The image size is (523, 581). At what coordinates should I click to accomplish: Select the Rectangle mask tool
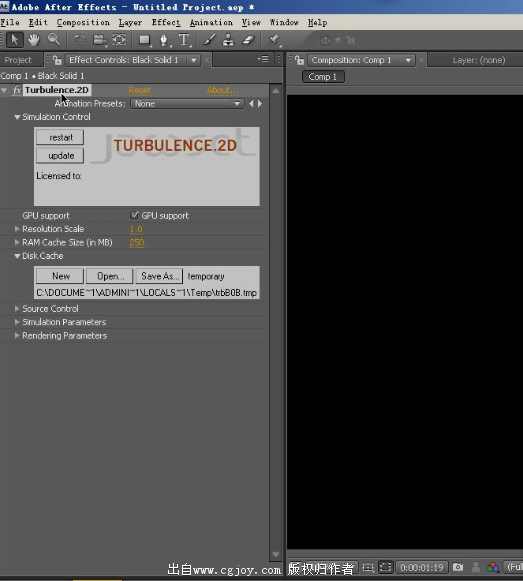145,40
